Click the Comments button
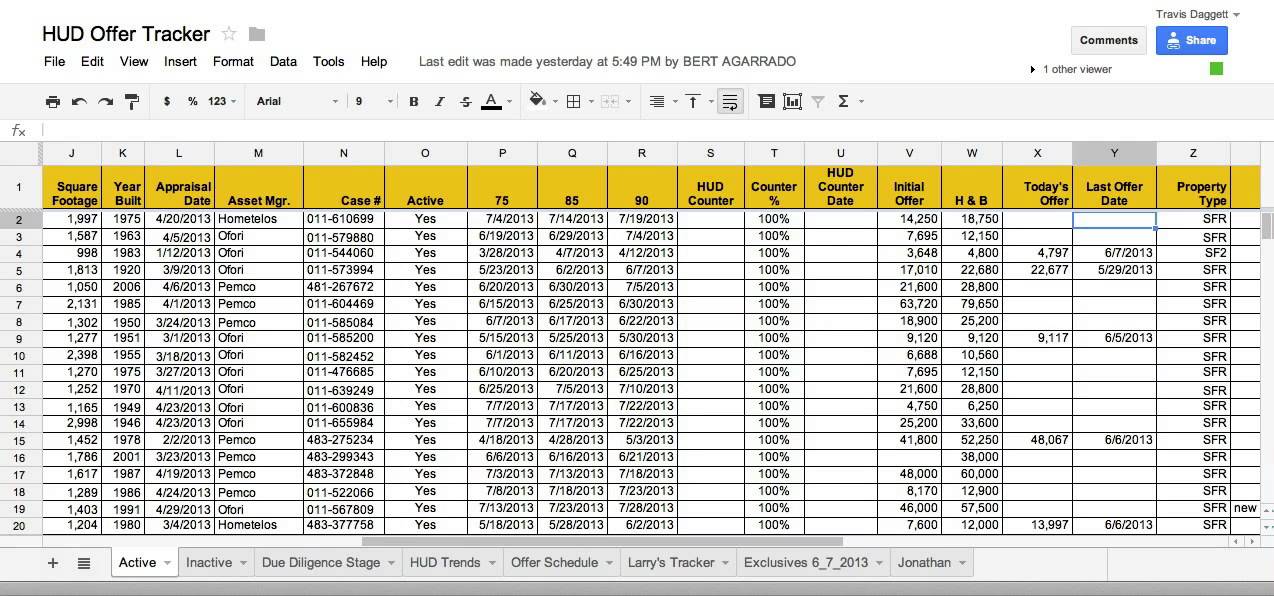1274x596 pixels. point(1109,40)
